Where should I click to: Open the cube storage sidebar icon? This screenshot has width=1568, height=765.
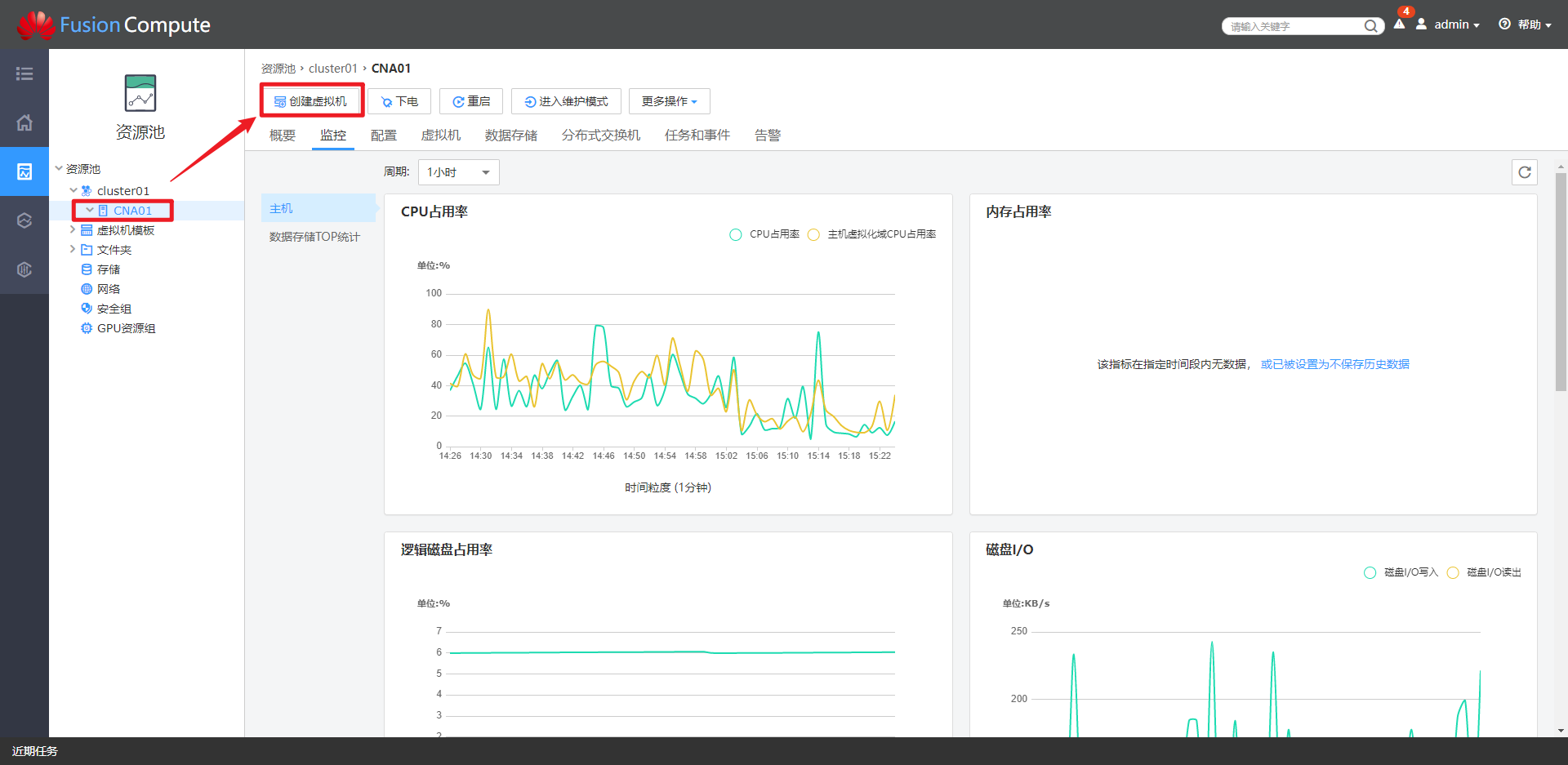coord(24,220)
